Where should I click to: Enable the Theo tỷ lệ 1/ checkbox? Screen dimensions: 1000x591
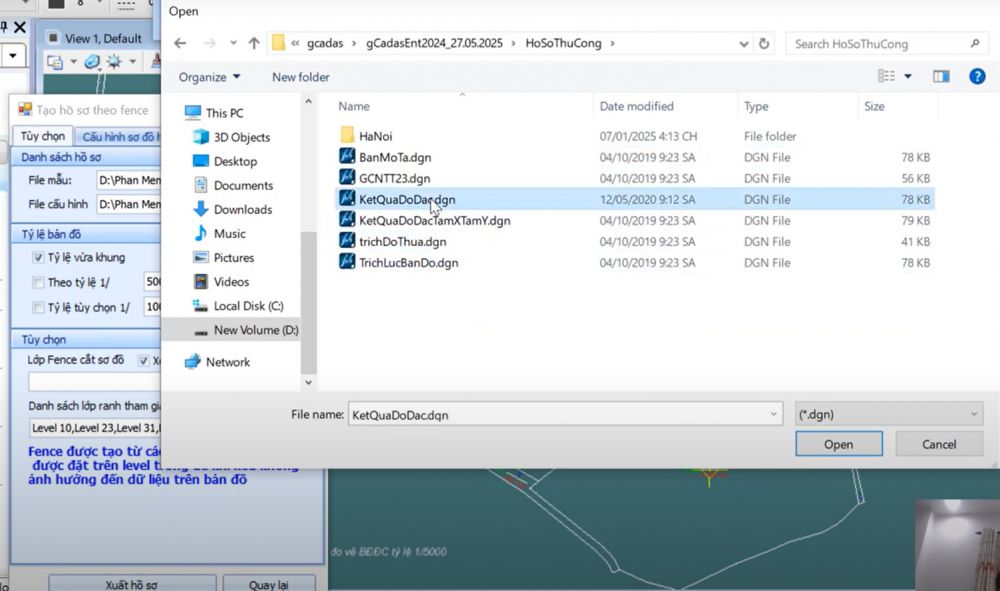(38, 283)
